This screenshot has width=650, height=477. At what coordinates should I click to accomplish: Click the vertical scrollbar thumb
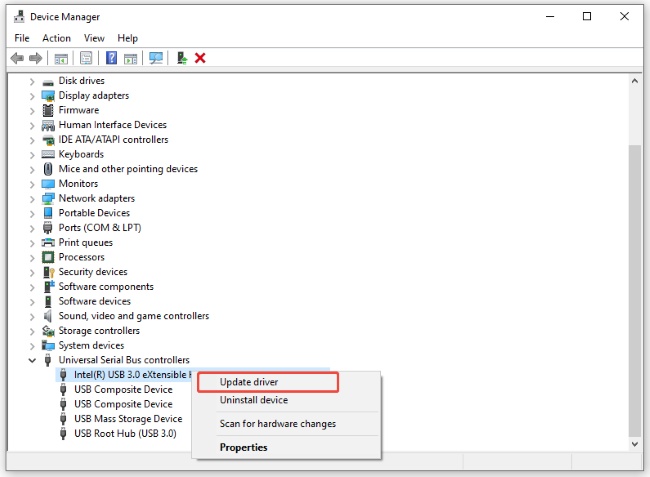[x=635, y=290]
